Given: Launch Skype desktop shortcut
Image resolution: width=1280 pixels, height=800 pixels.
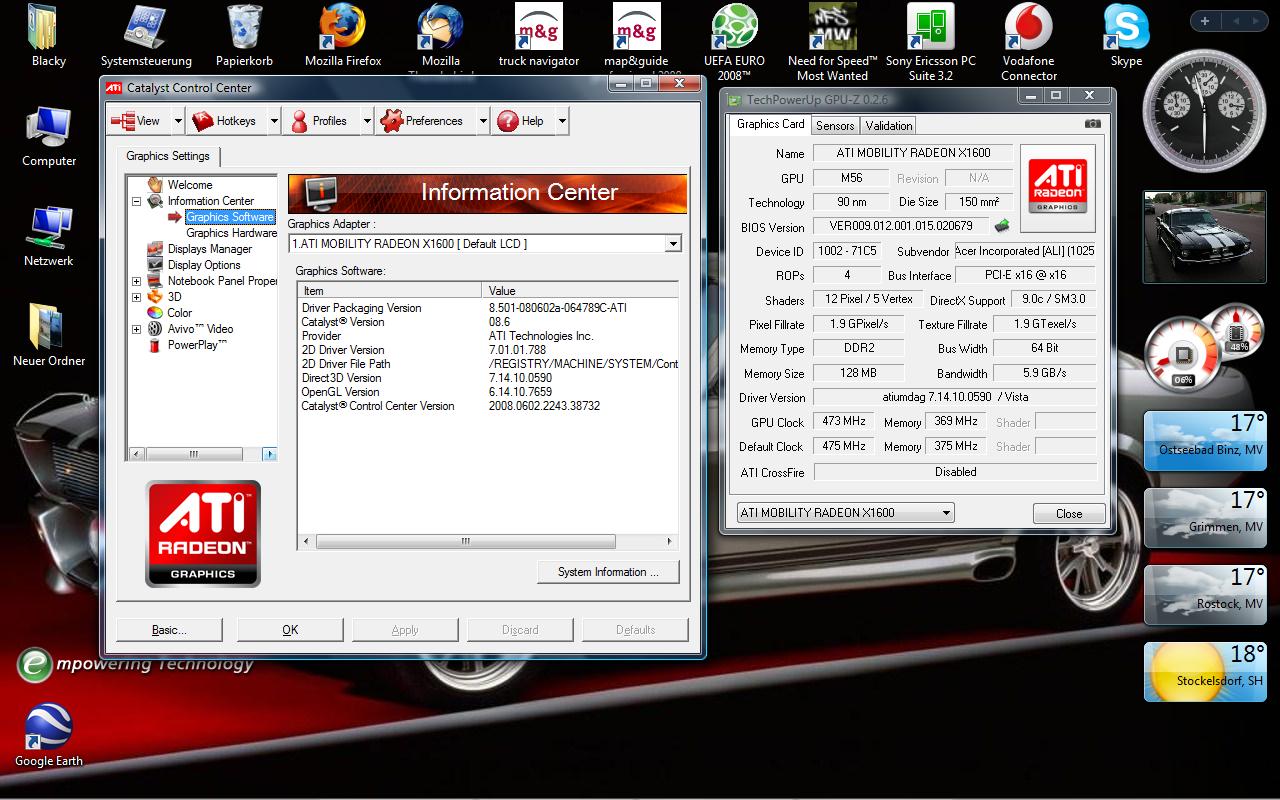Looking at the screenshot, I should pos(1126,37).
